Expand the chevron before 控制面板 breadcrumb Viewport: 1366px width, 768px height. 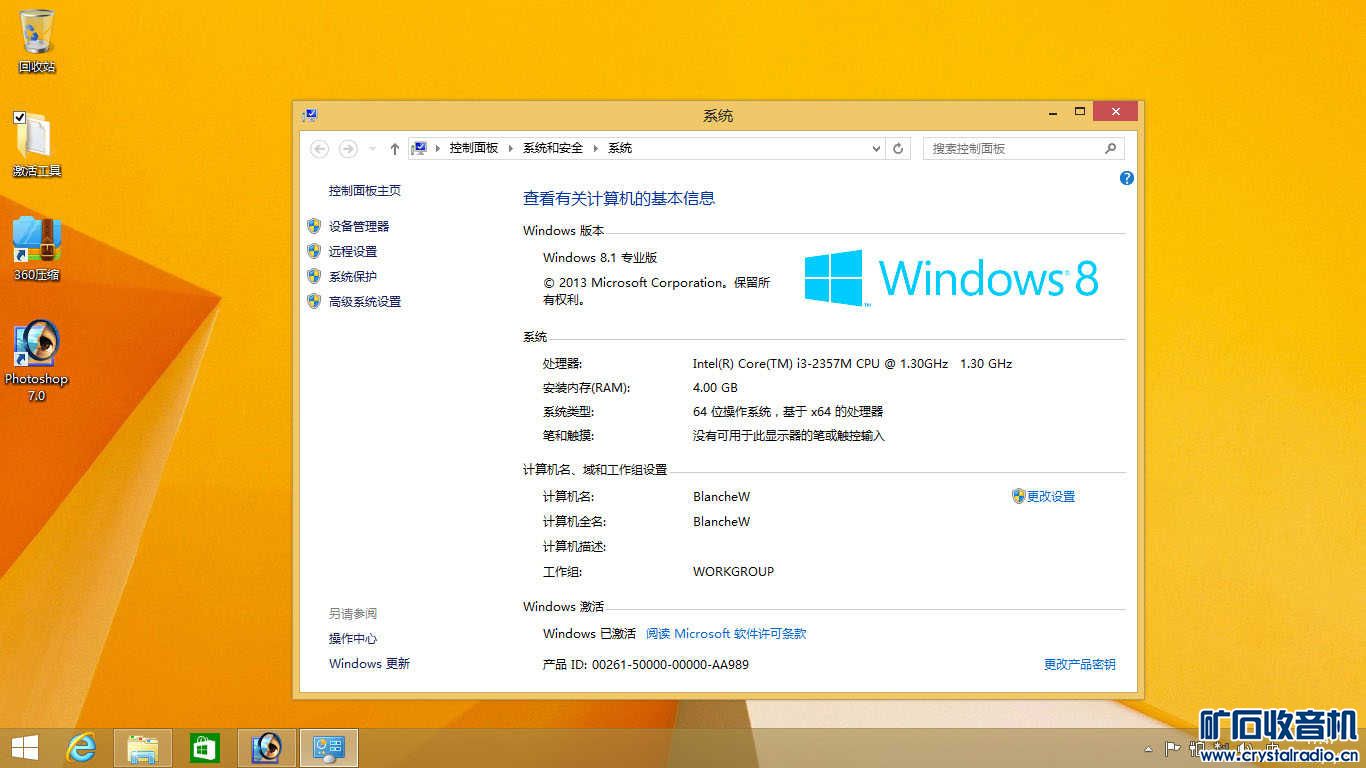(x=438, y=148)
